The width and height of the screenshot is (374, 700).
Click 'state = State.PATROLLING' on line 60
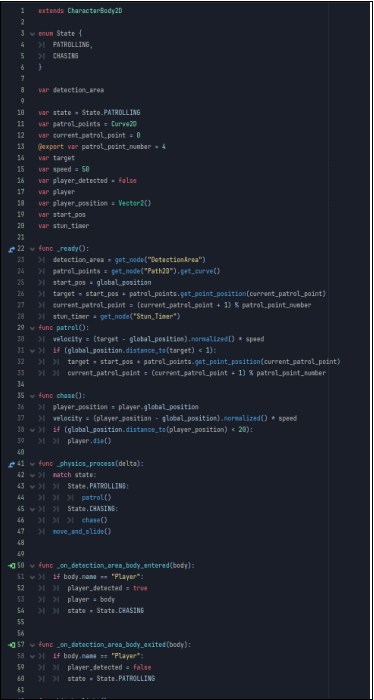111,679
